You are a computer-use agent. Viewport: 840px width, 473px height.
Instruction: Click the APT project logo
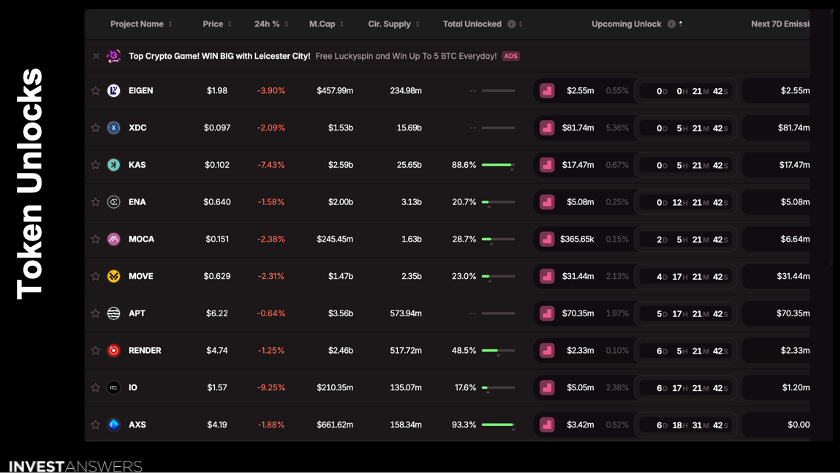(114, 313)
